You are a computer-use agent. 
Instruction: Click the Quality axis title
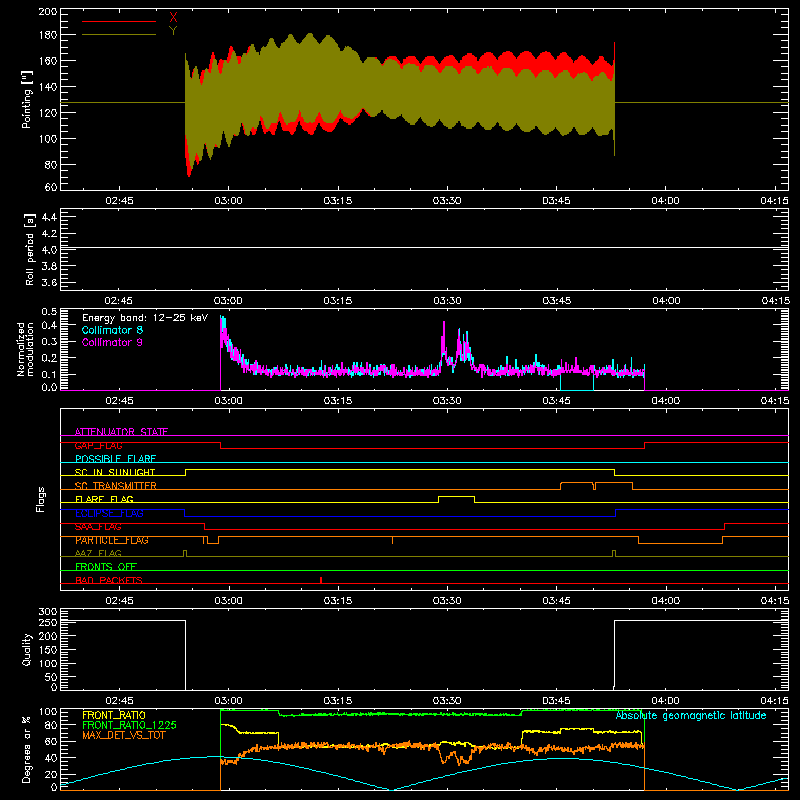(27, 649)
